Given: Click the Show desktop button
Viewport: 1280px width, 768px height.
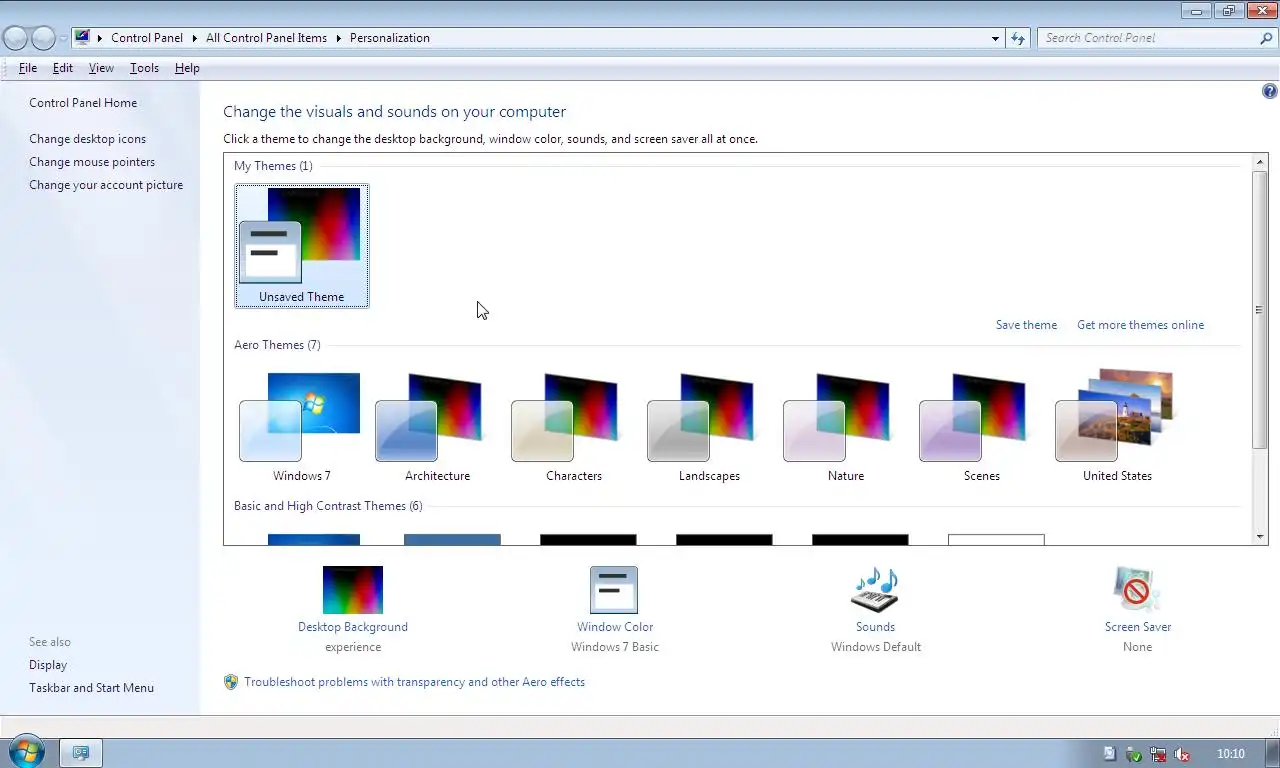Looking at the screenshot, I should 1272,753.
